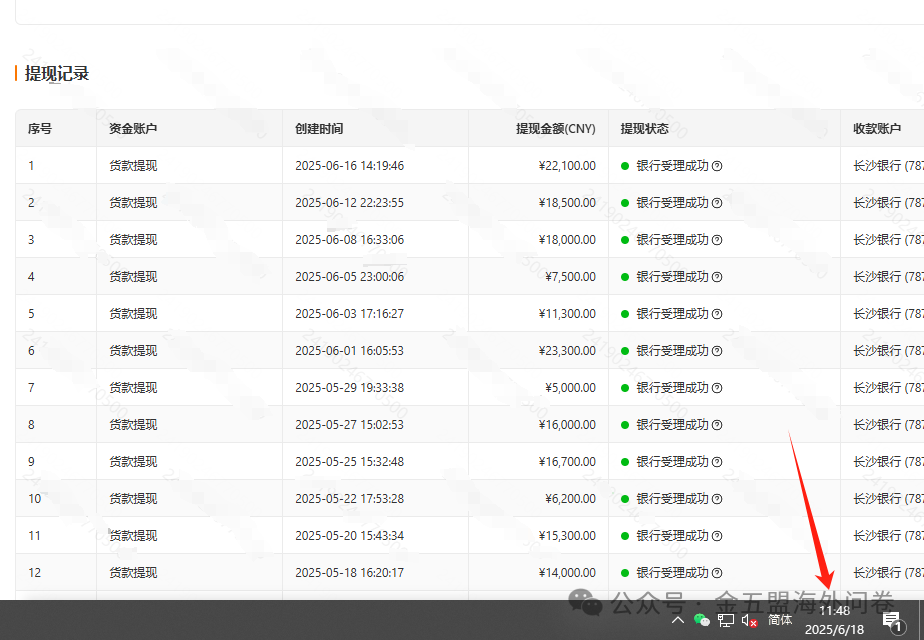Click 银行受理成功 status in row 1

[672, 166]
